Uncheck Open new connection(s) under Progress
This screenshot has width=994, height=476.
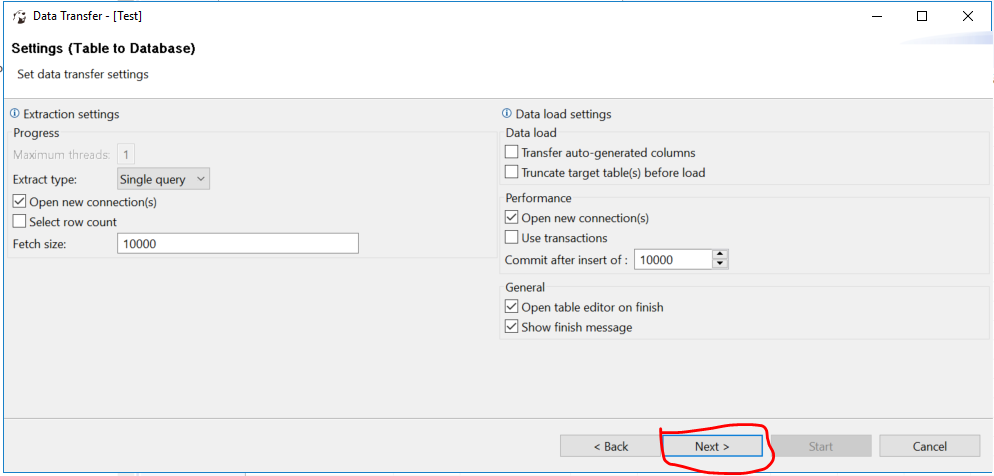coord(19,202)
